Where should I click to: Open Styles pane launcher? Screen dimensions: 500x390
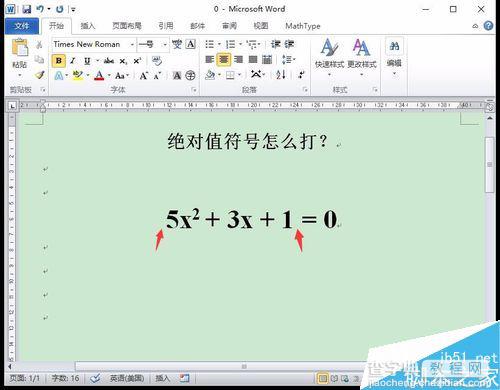(375, 90)
